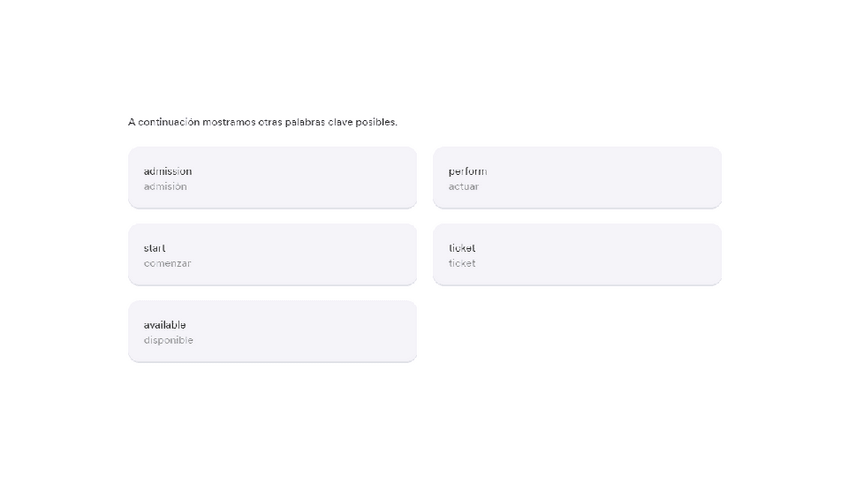Click the 'A continuación' opening words
Screen dimensions: 848x477
tap(163, 123)
